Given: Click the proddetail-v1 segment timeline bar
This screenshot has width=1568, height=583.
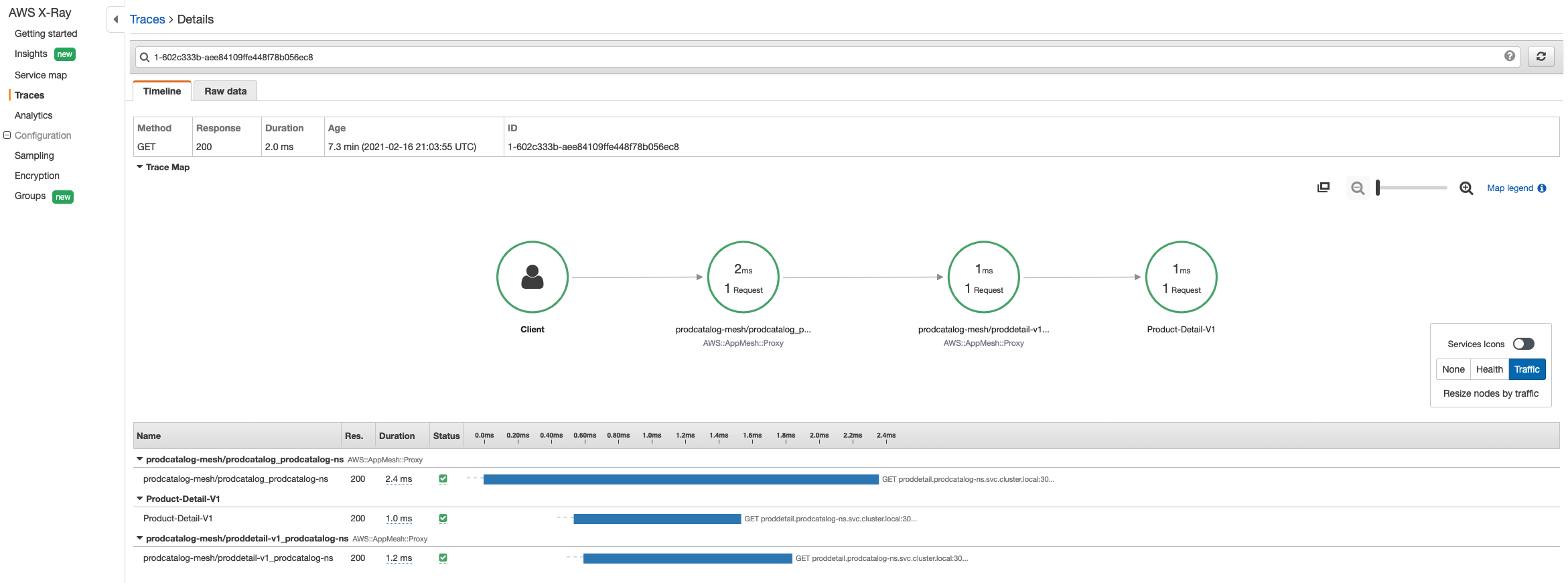Looking at the screenshot, I should click(x=687, y=558).
